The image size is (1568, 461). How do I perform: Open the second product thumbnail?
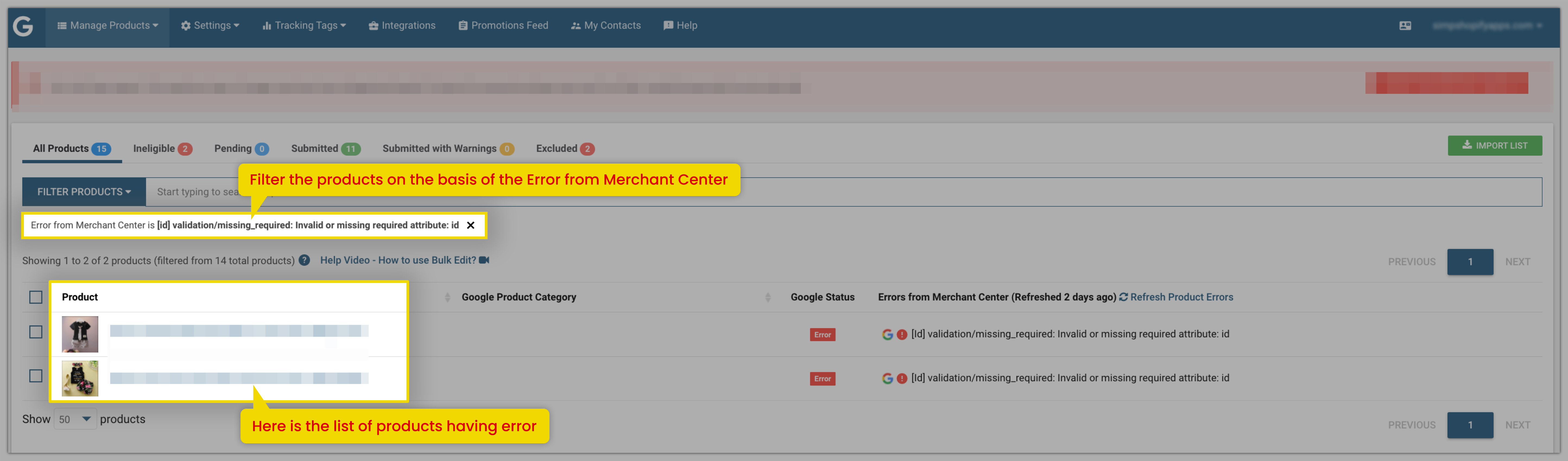(x=80, y=378)
